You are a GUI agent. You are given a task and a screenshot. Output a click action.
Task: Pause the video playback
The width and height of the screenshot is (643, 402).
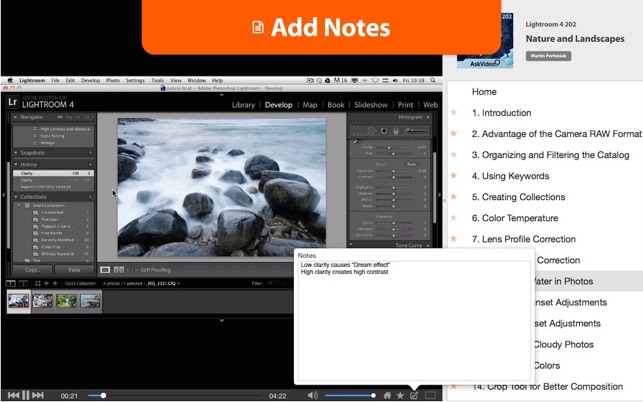coord(25,395)
